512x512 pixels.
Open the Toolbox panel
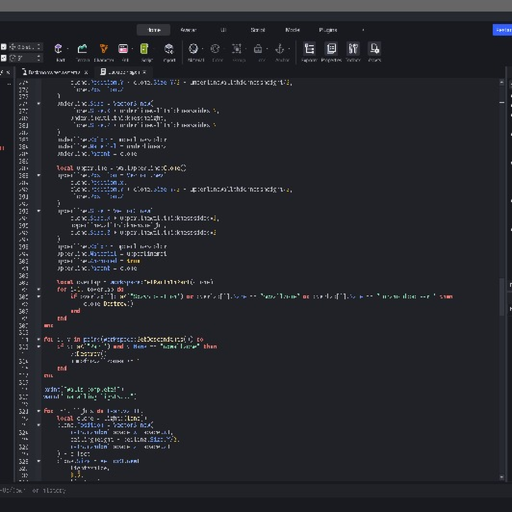(353, 52)
